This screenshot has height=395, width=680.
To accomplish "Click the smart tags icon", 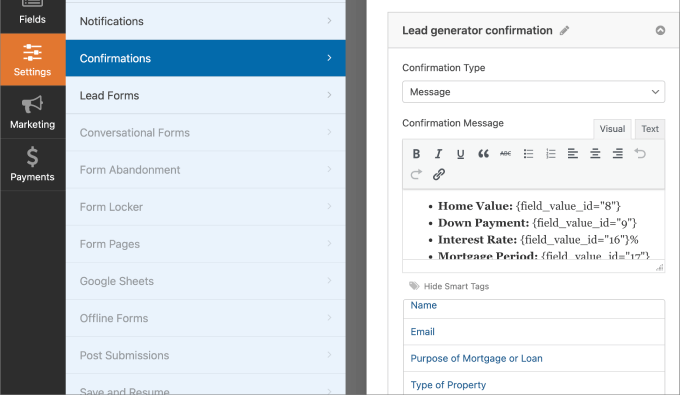I will pyautogui.click(x=414, y=286).
